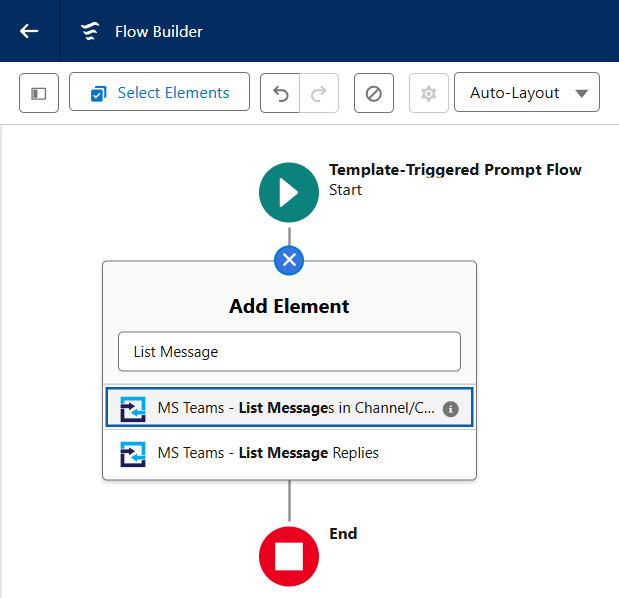Viewport: 619px width, 598px height.
Task: Click the Flow Builder logo icon
Action: click(90, 31)
